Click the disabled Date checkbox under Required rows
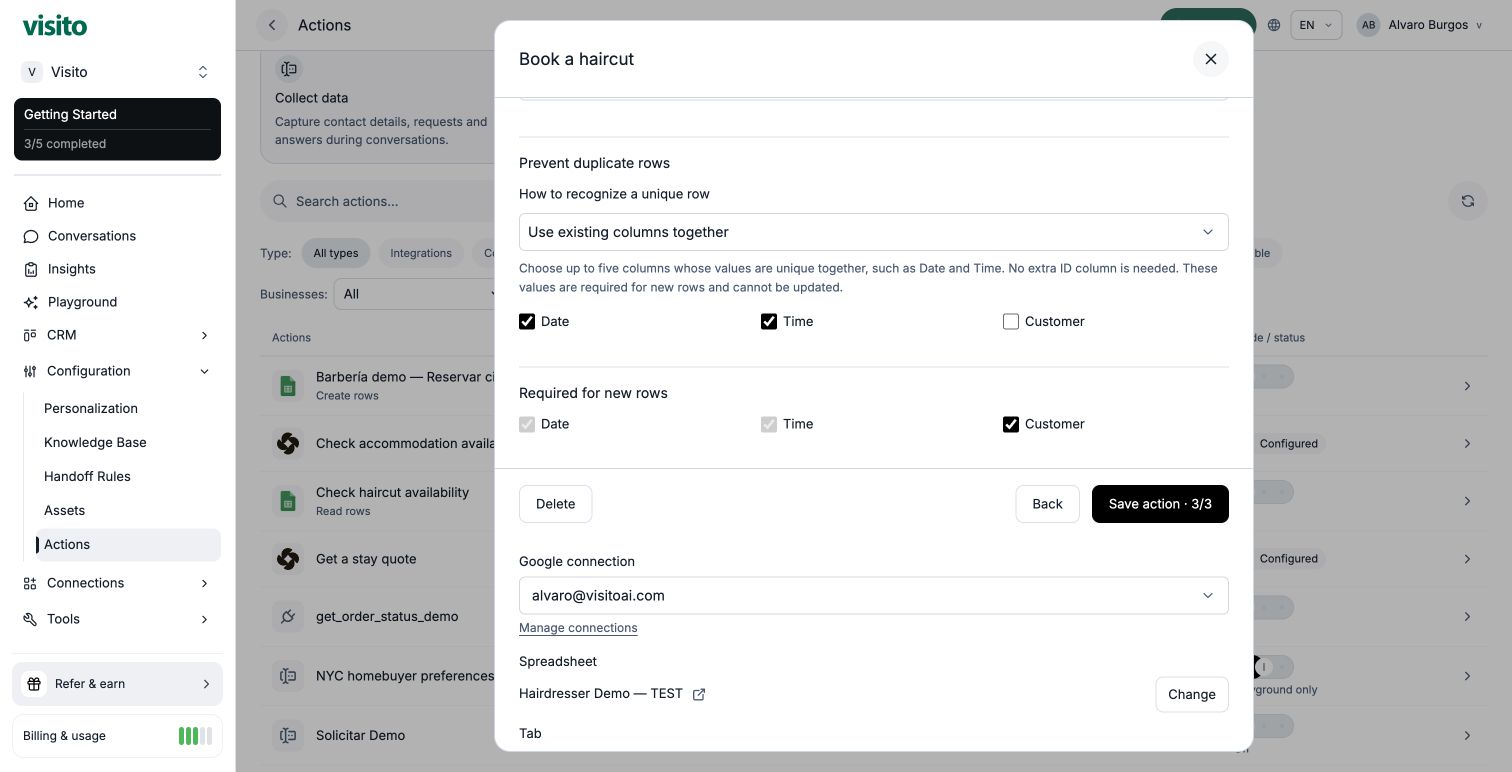Viewport: 1512px width, 772px height. (x=527, y=424)
